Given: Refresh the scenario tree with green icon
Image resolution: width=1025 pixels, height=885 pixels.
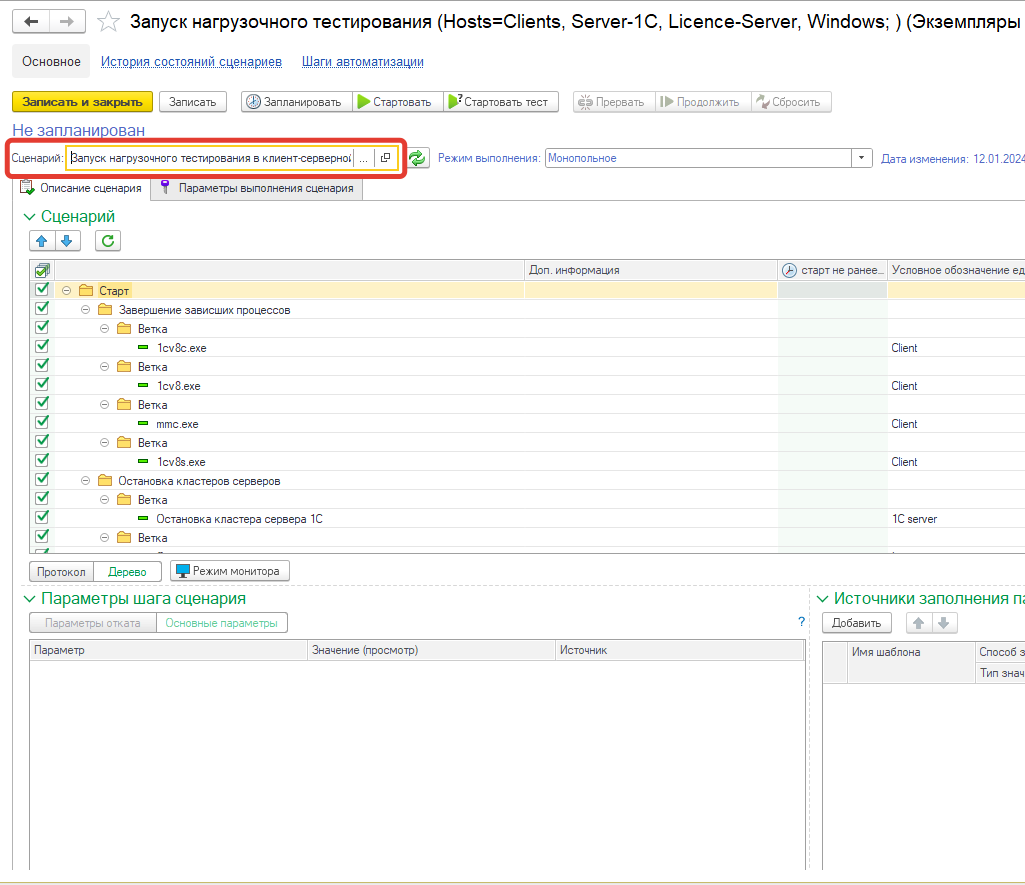Looking at the screenshot, I should (x=108, y=240).
